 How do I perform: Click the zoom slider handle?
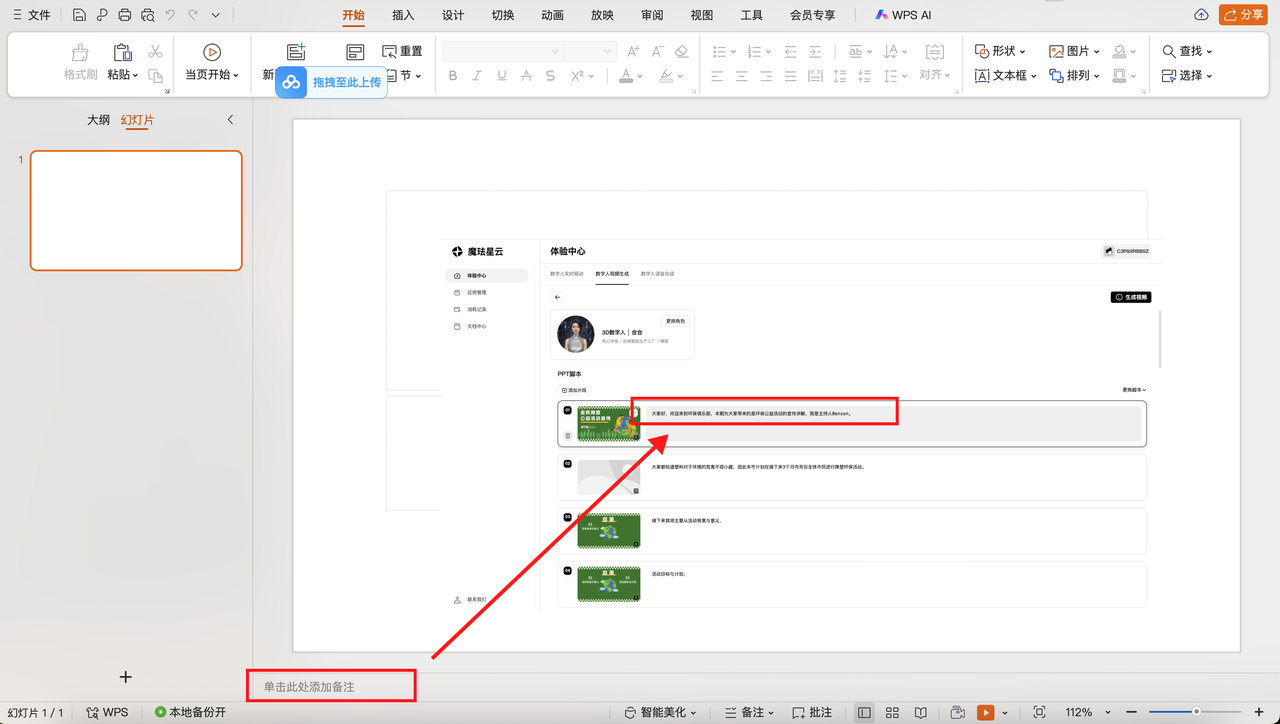[1196, 712]
